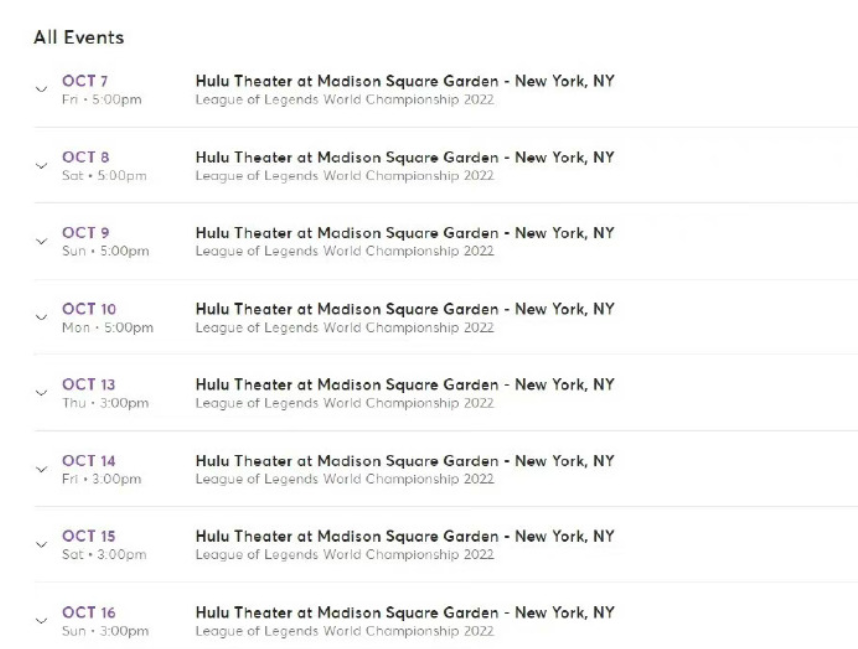Expand the OCT 10 event chevron
This screenshot has height=649, width=858.
point(41,317)
